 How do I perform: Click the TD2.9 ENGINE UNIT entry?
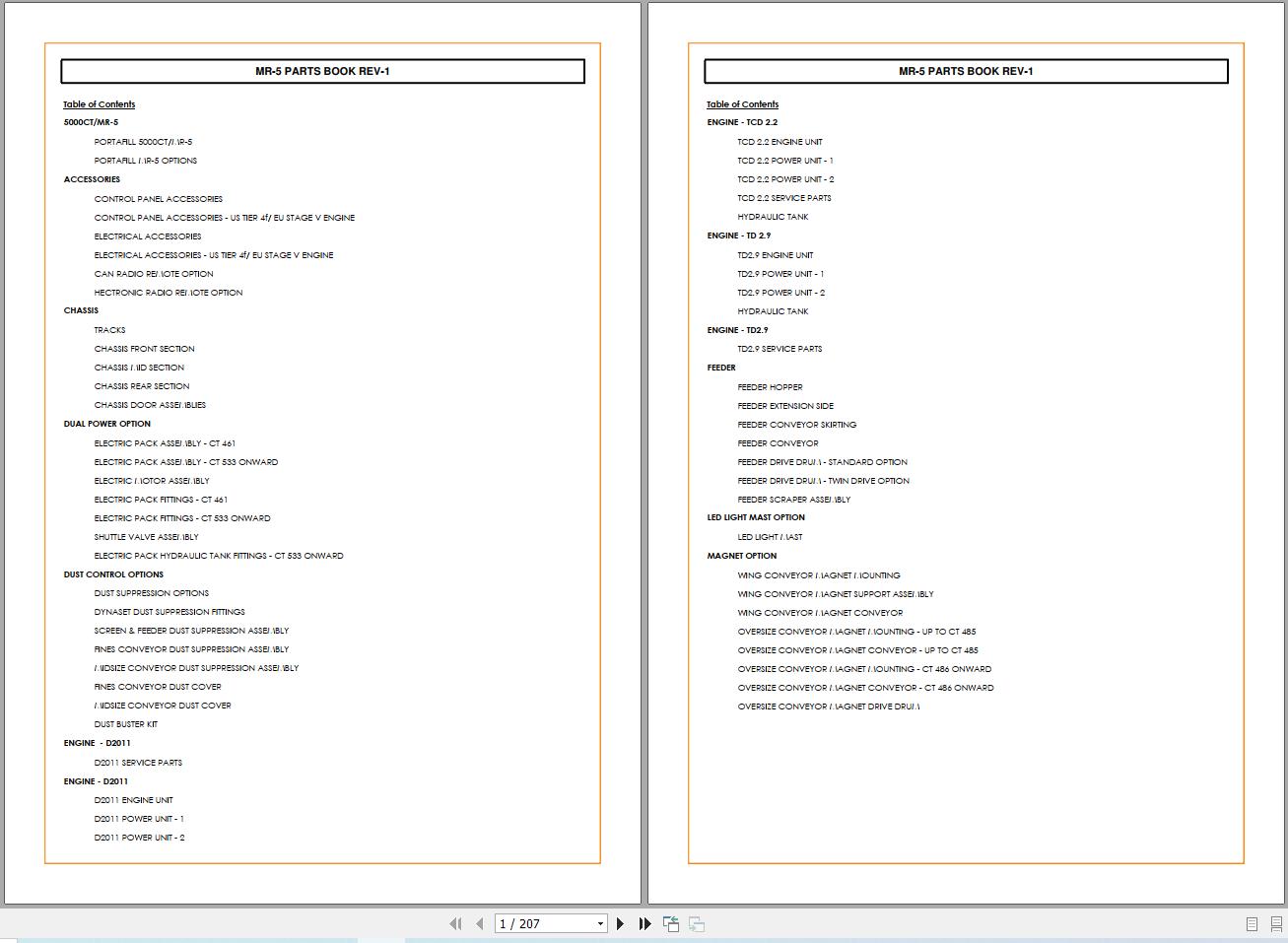pyautogui.click(x=776, y=255)
